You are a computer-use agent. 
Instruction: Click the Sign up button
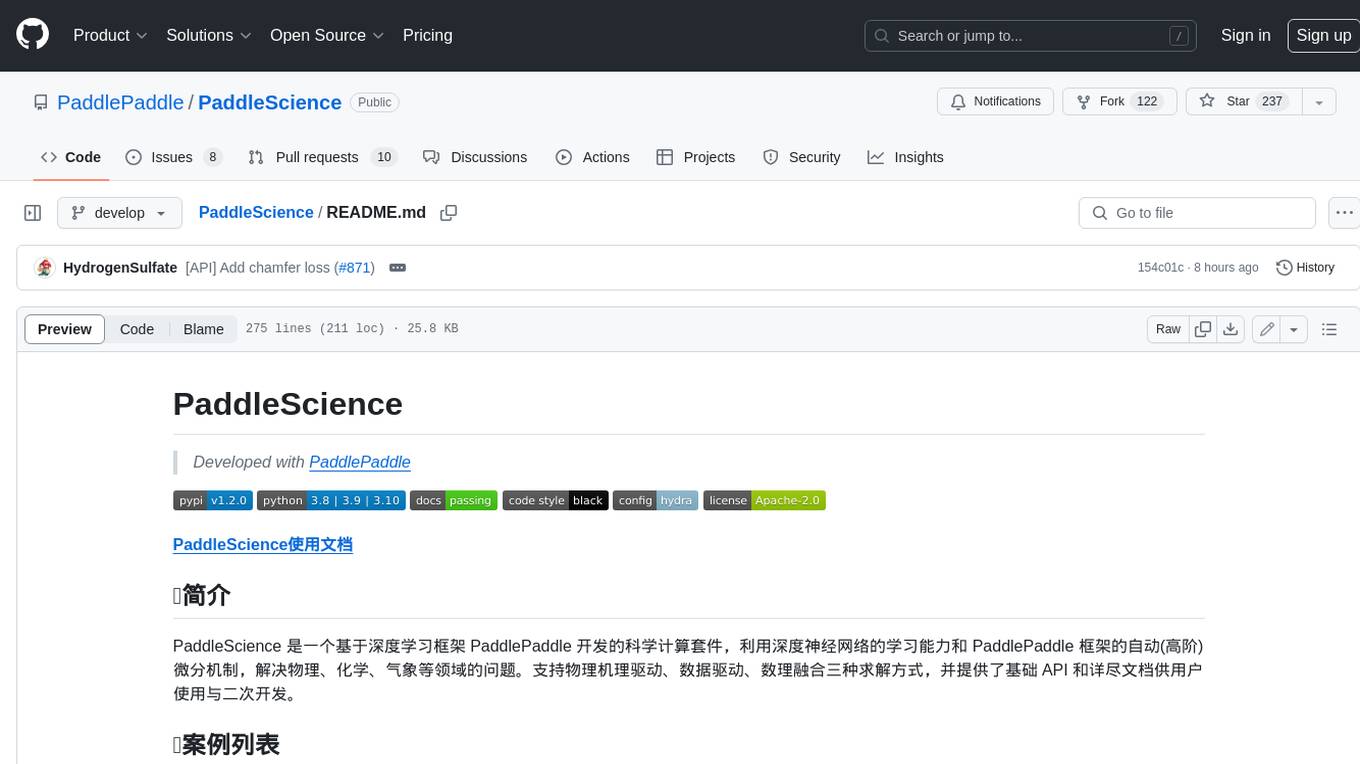(1323, 35)
